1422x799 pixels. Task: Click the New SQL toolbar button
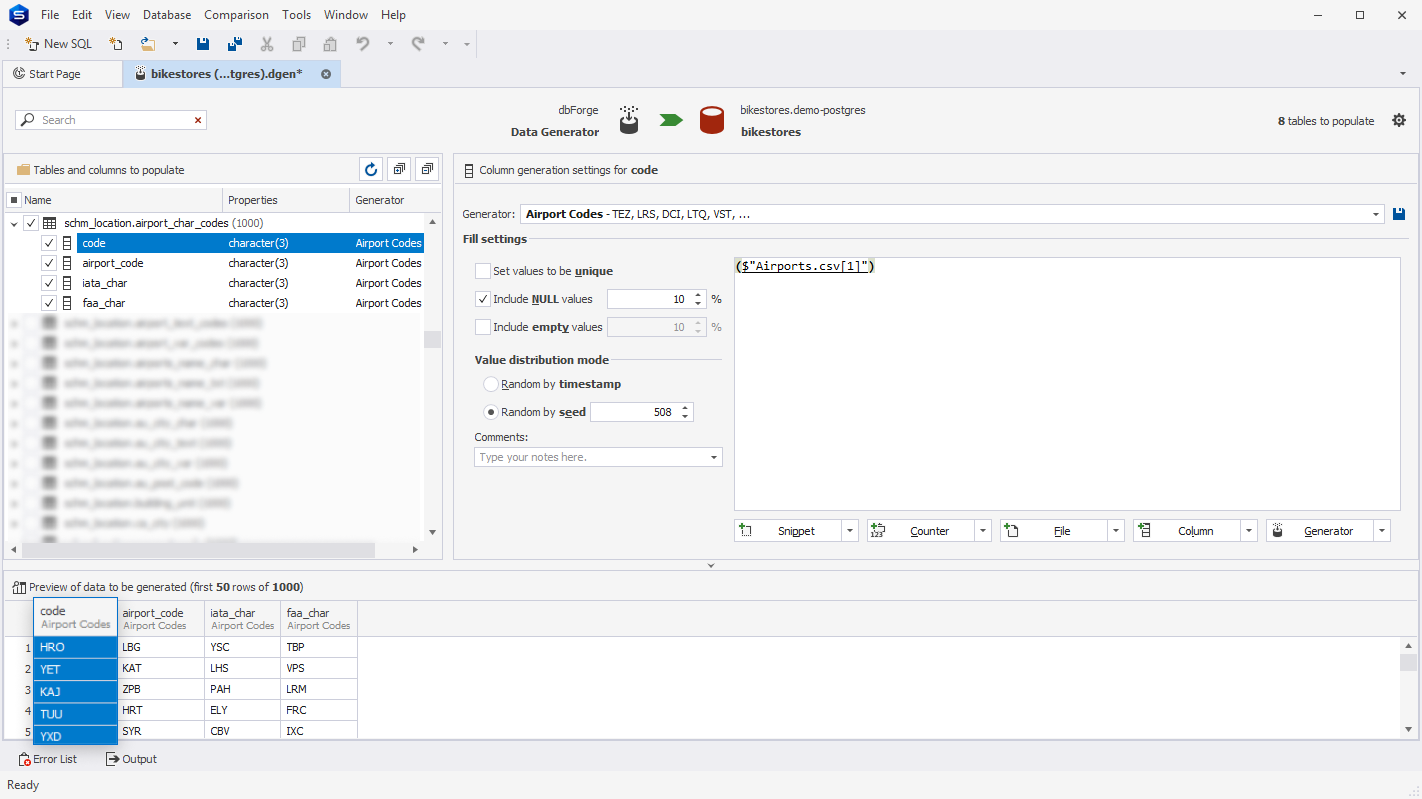59,44
